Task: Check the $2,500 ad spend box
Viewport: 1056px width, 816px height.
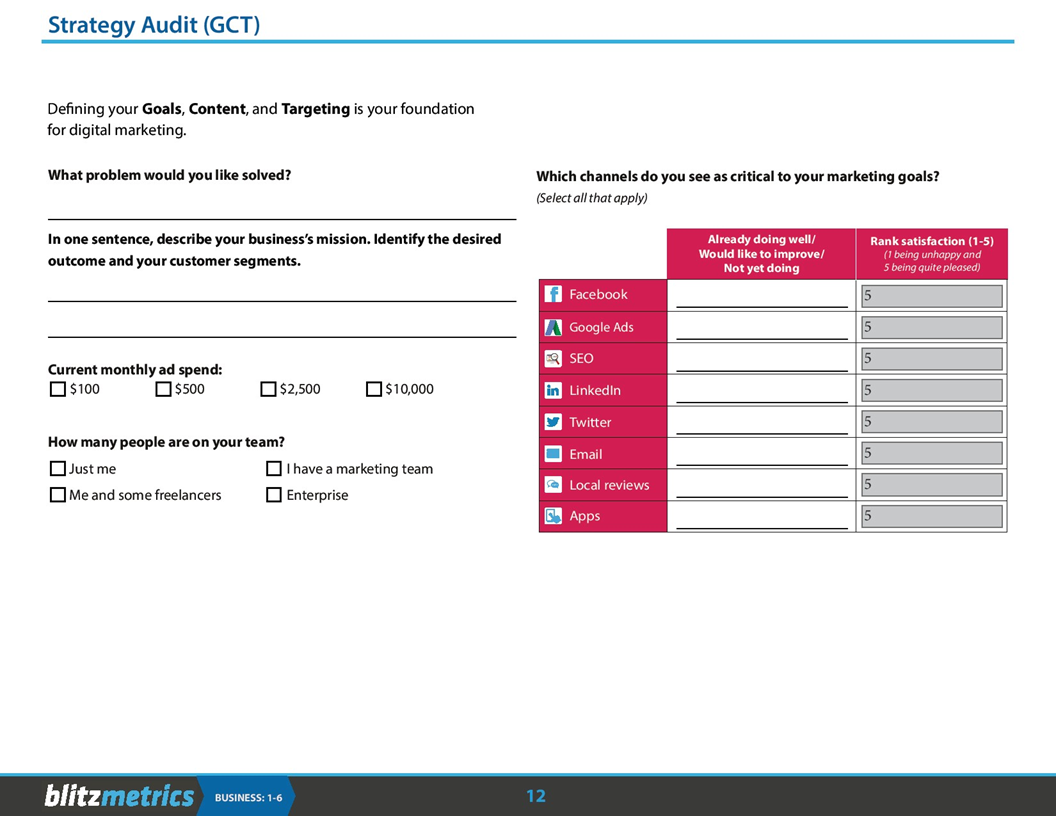Action: point(268,389)
